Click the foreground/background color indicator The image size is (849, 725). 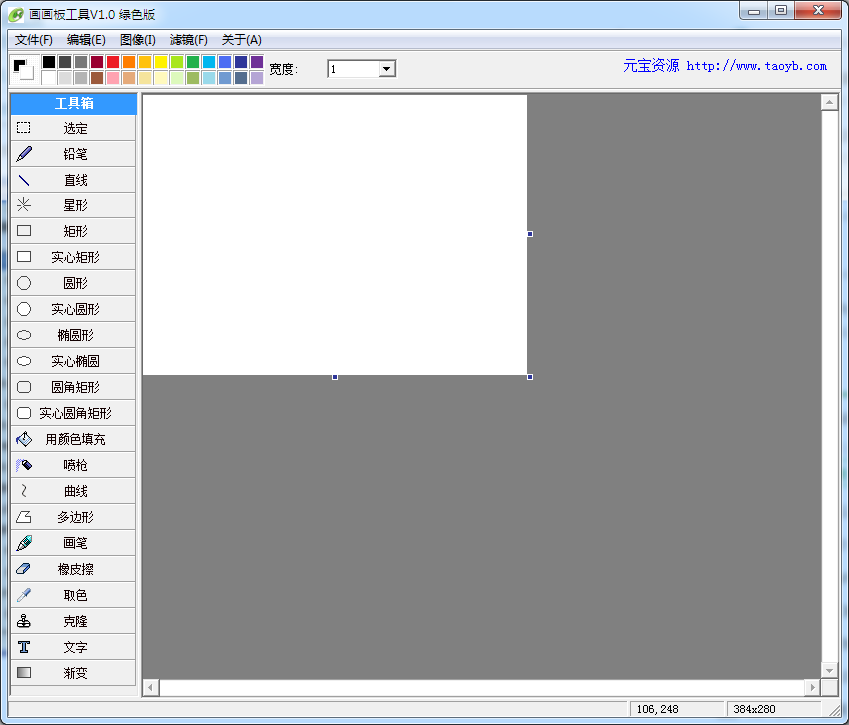23,69
